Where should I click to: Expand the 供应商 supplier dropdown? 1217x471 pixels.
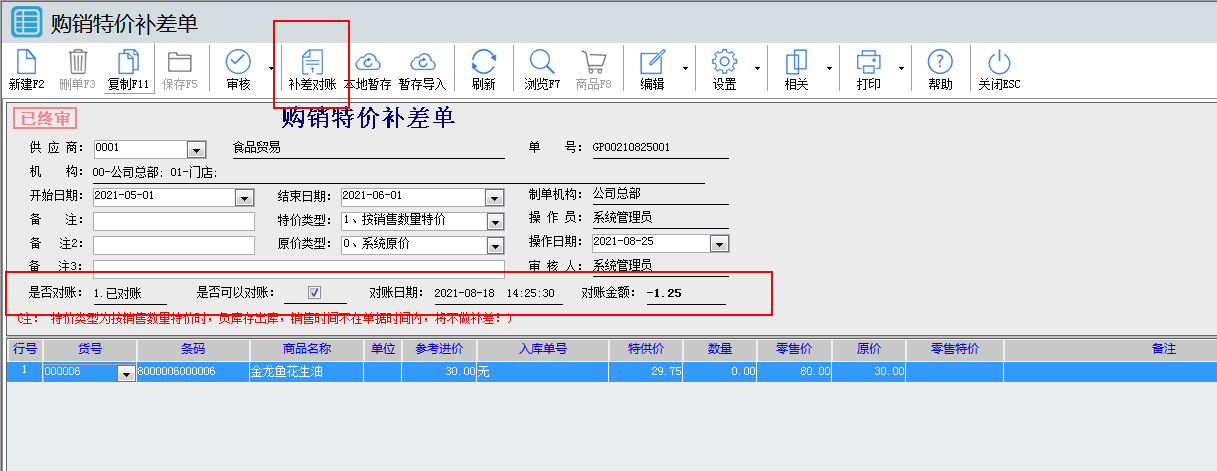point(197,149)
